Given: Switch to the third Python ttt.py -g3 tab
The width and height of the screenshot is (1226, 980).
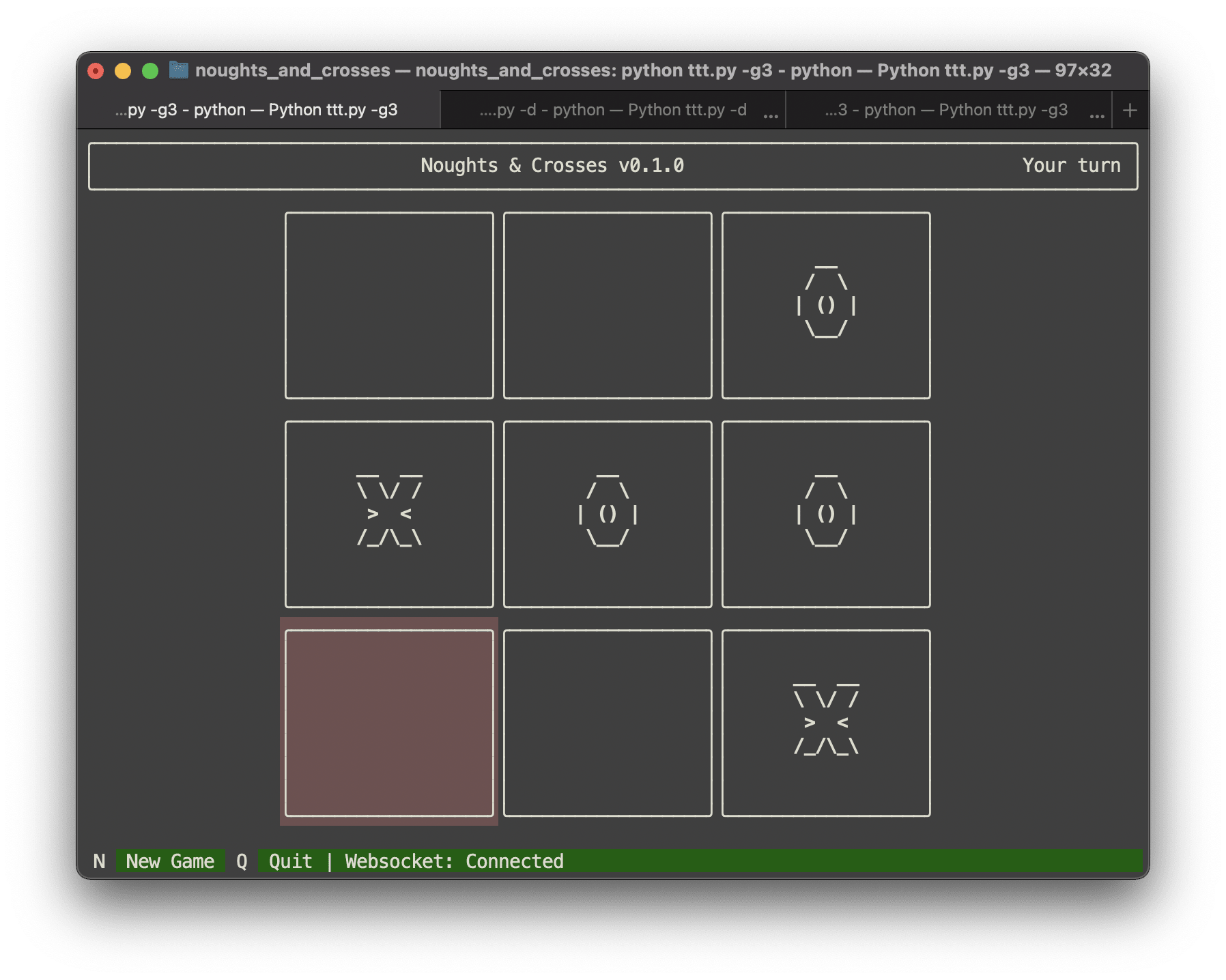Looking at the screenshot, I should click(945, 109).
